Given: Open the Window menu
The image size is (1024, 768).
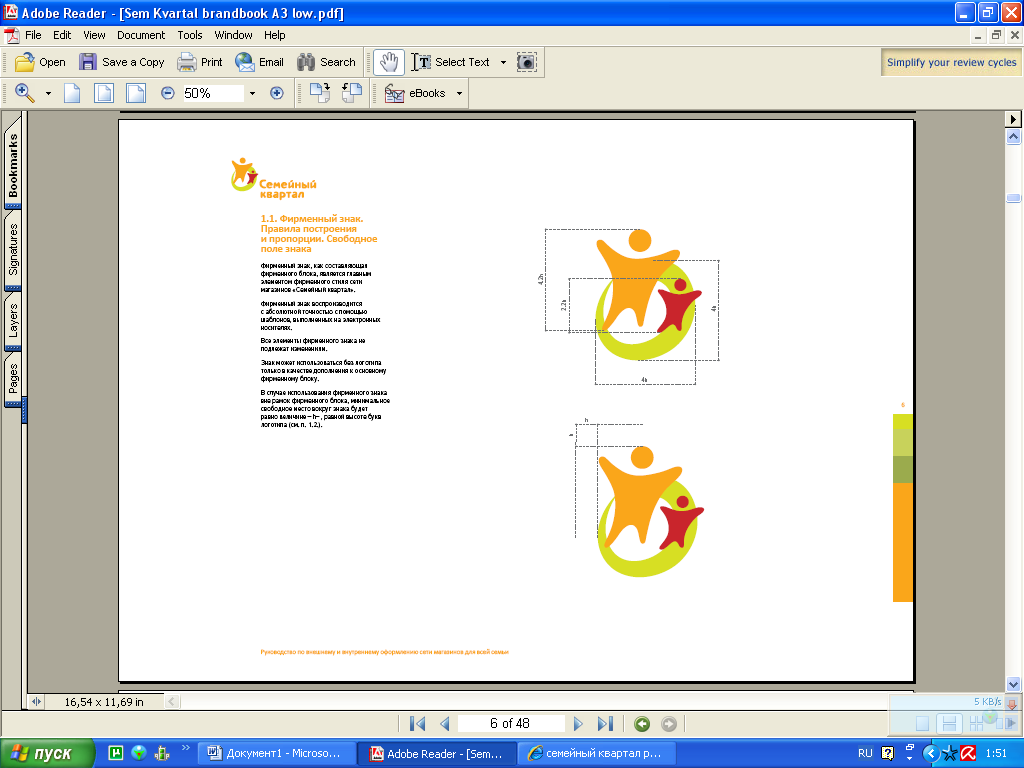Looking at the screenshot, I should tap(233, 35).
